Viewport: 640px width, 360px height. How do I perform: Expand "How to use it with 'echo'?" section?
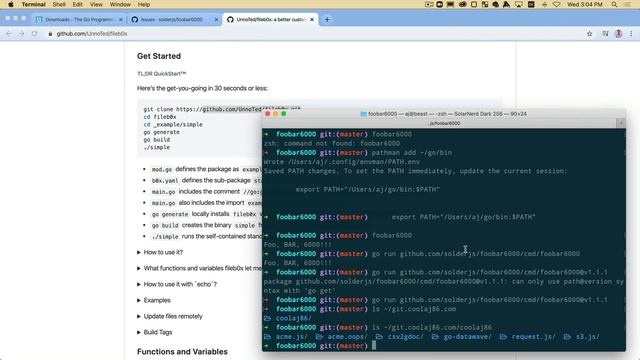point(177,284)
